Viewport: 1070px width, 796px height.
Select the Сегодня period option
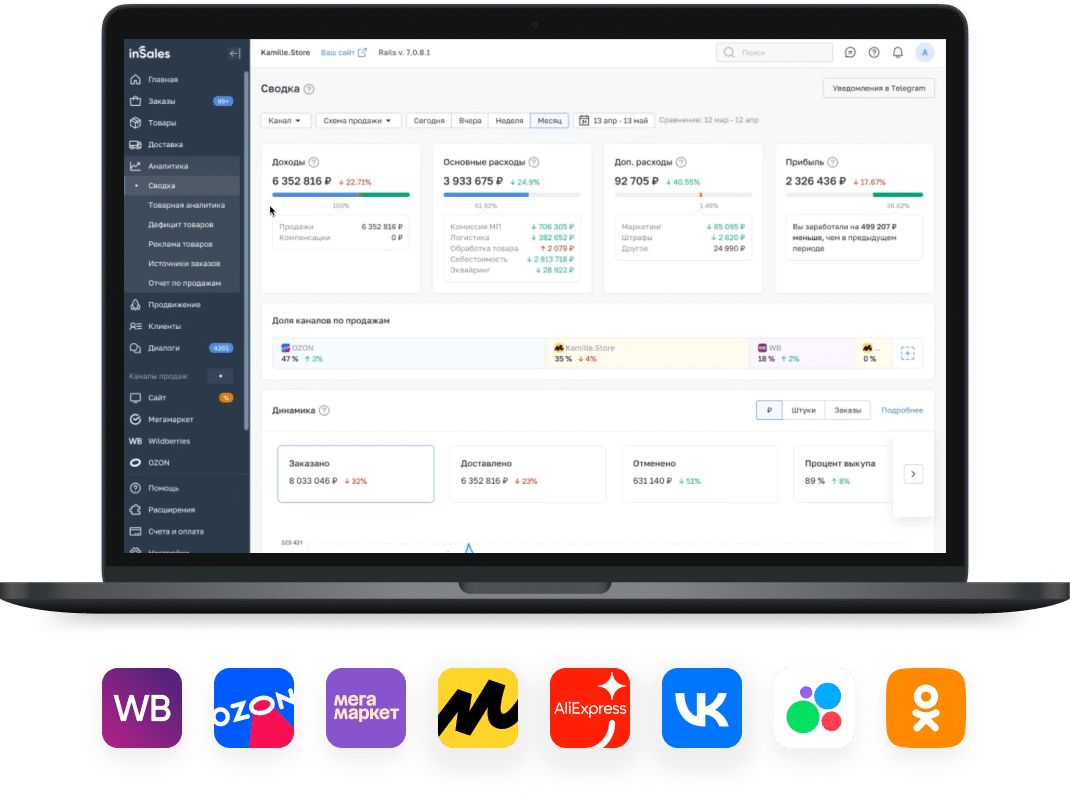point(429,121)
